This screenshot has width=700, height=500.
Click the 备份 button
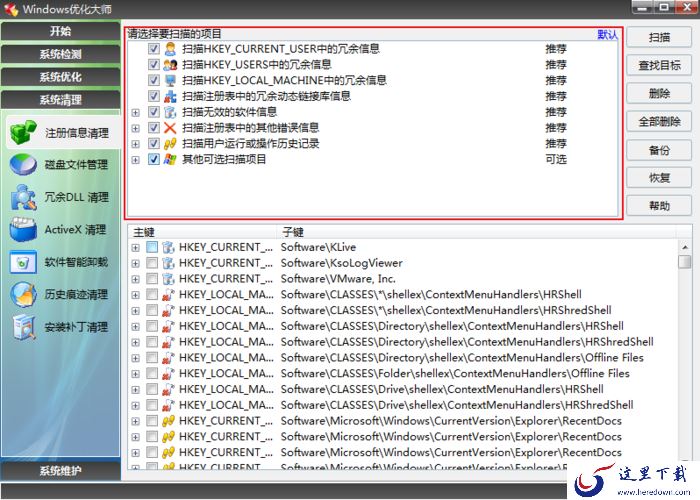pos(659,150)
